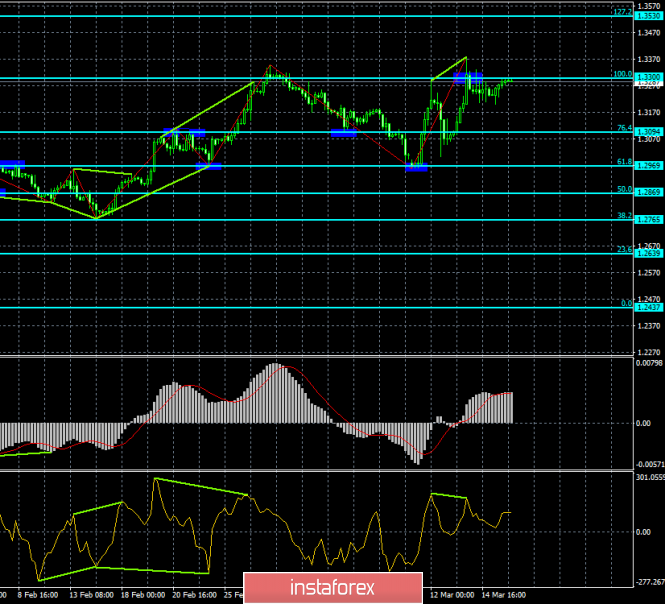
Task: Select the 1.3300 cyan price label
Action: tap(649, 77)
